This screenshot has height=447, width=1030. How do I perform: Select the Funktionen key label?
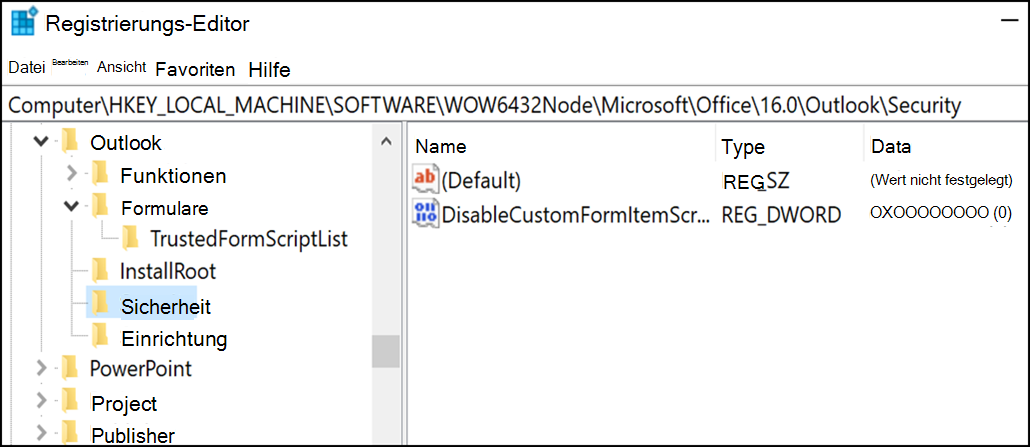(x=173, y=176)
